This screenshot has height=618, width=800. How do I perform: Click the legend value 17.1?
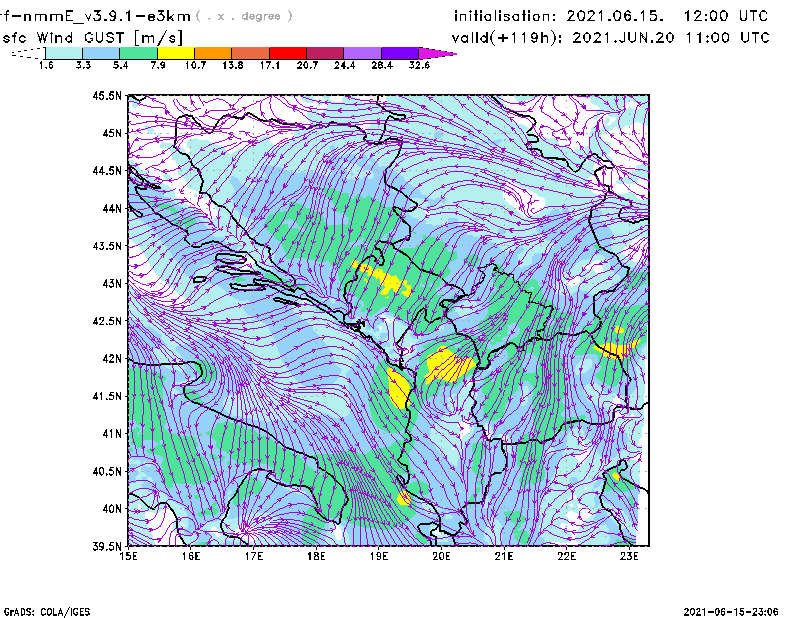[x=269, y=65]
